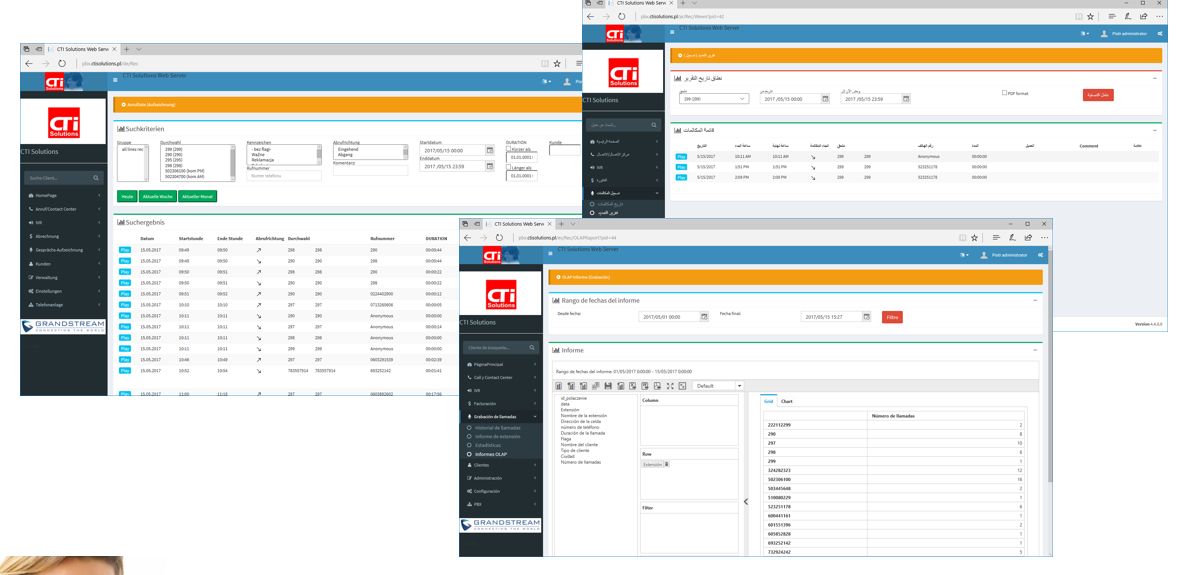This screenshot has height=575, width=1192.
Task: Click the Heute button in German window
Action: click(x=127, y=196)
